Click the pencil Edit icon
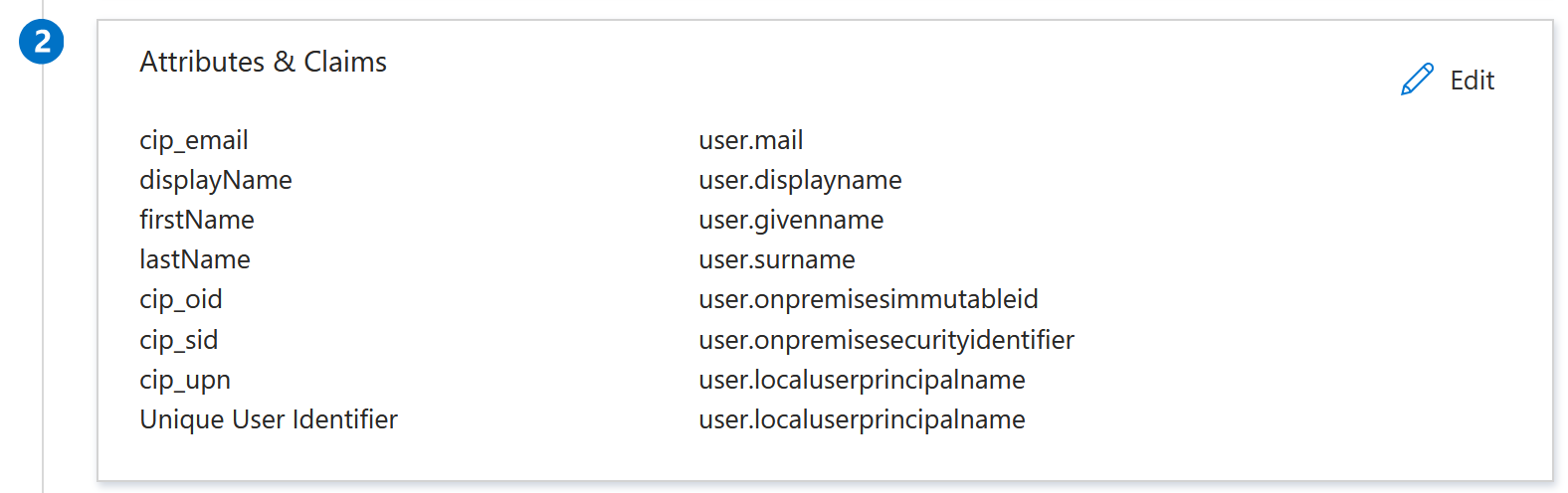1568x493 pixels. (1417, 80)
